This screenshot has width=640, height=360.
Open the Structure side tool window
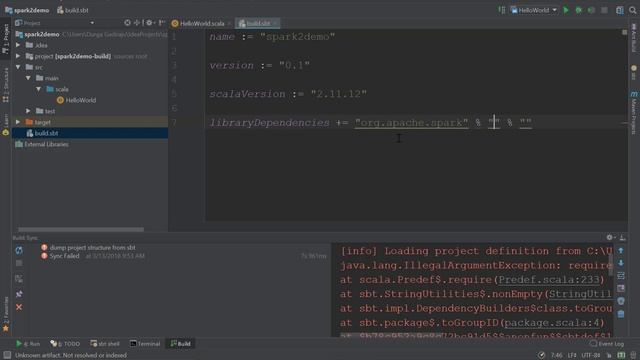tap(6, 85)
